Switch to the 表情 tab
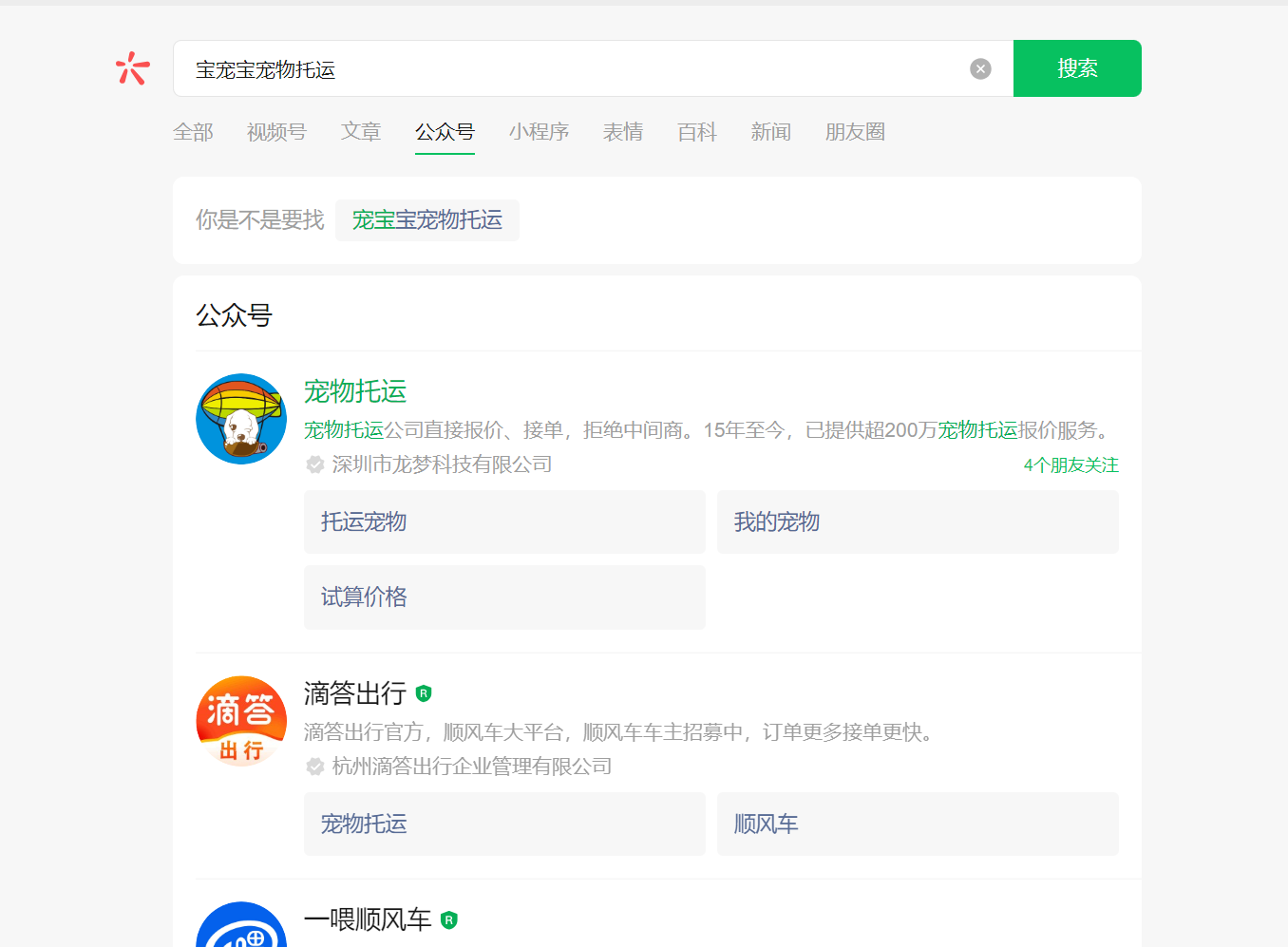This screenshot has height=947, width=1288. tap(623, 132)
